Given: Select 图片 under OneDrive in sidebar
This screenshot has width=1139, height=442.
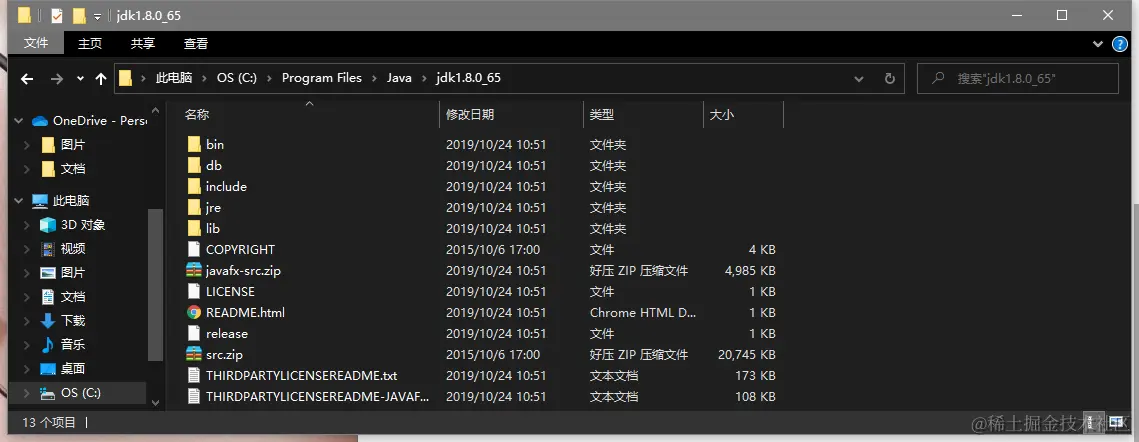Looking at the screenshot, I should pyautogui.click(x=73, y=145).
